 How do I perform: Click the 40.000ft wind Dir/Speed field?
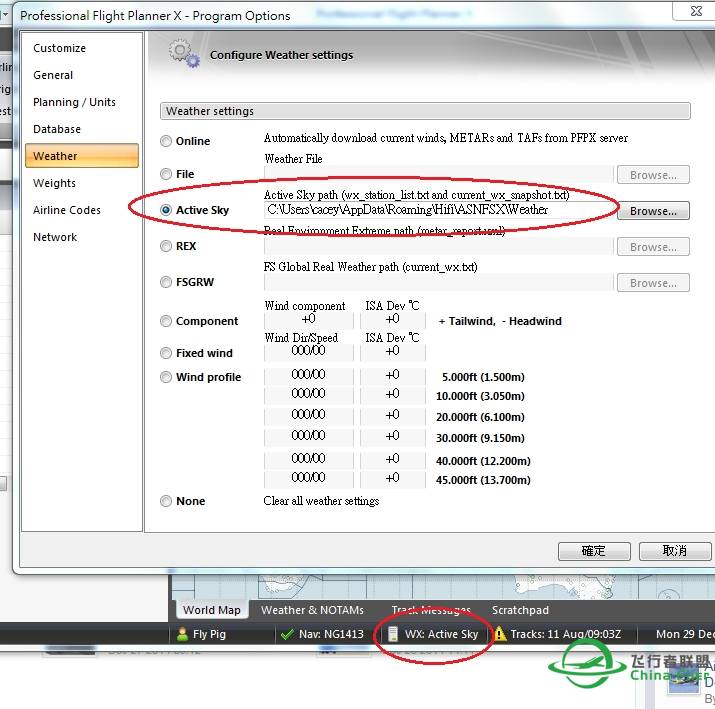tap(309, 459)
